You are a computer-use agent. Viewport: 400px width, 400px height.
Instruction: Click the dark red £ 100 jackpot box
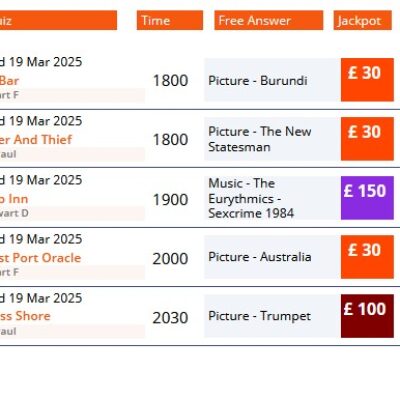click(x=367, y=316)
